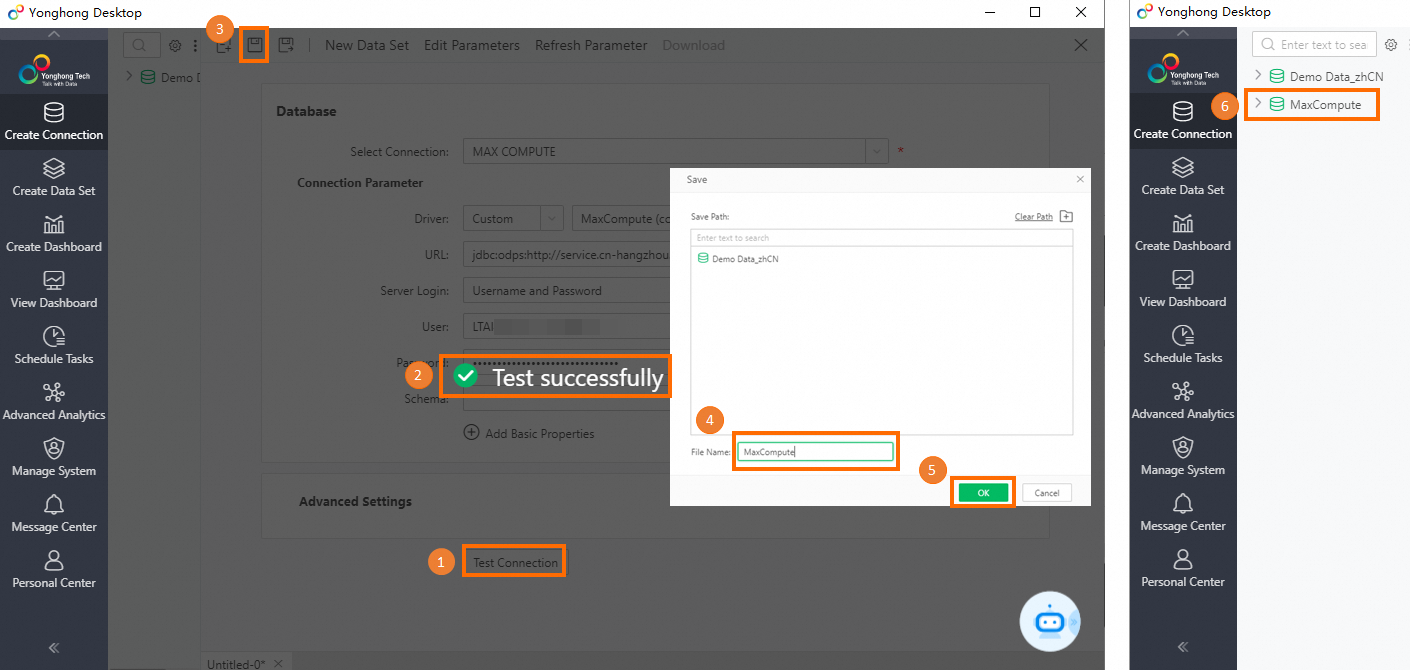
Task: Open Create Data Set in the right window sidebar
Action: point(1183,177)
